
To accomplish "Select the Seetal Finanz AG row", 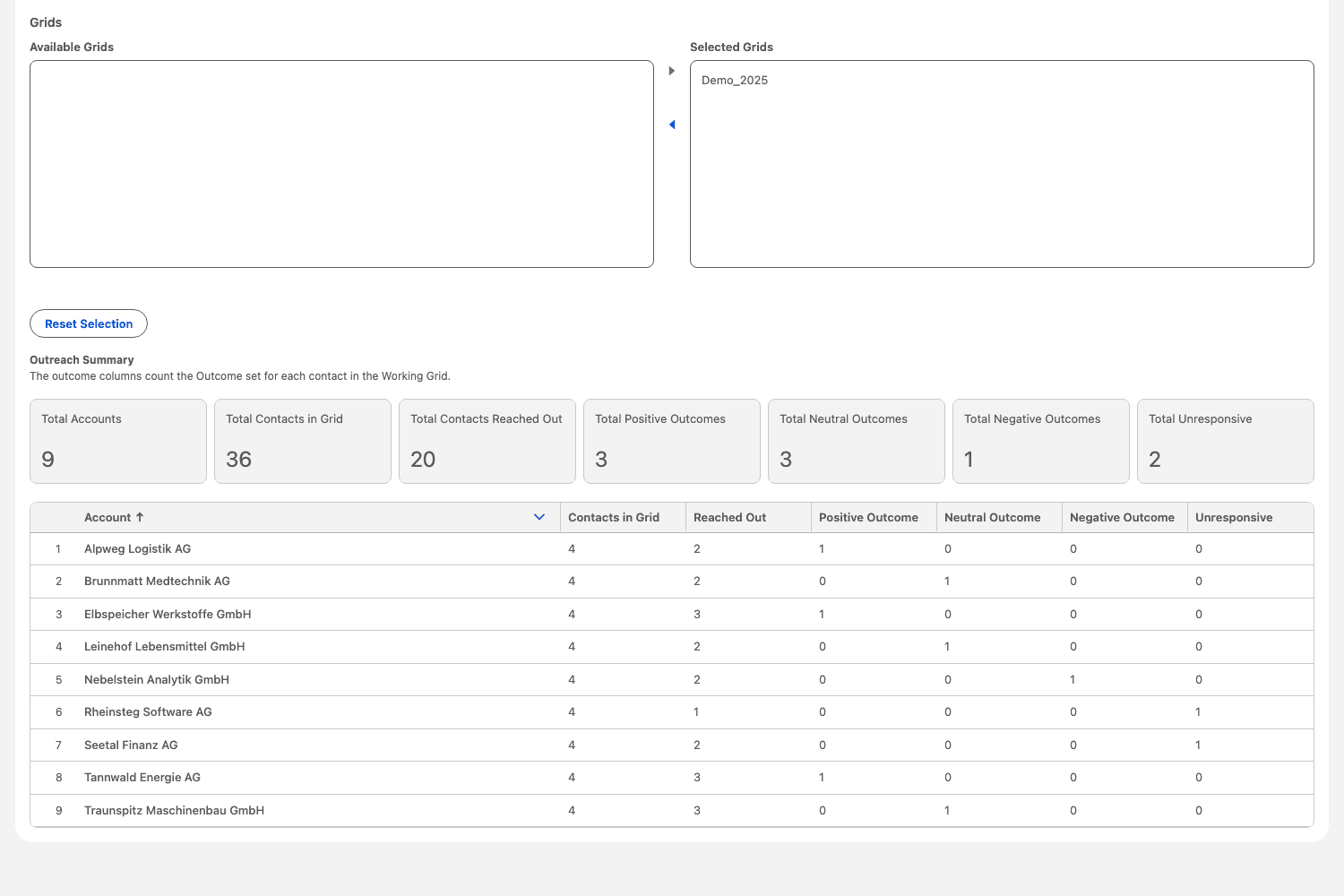I will click(672, 745).
